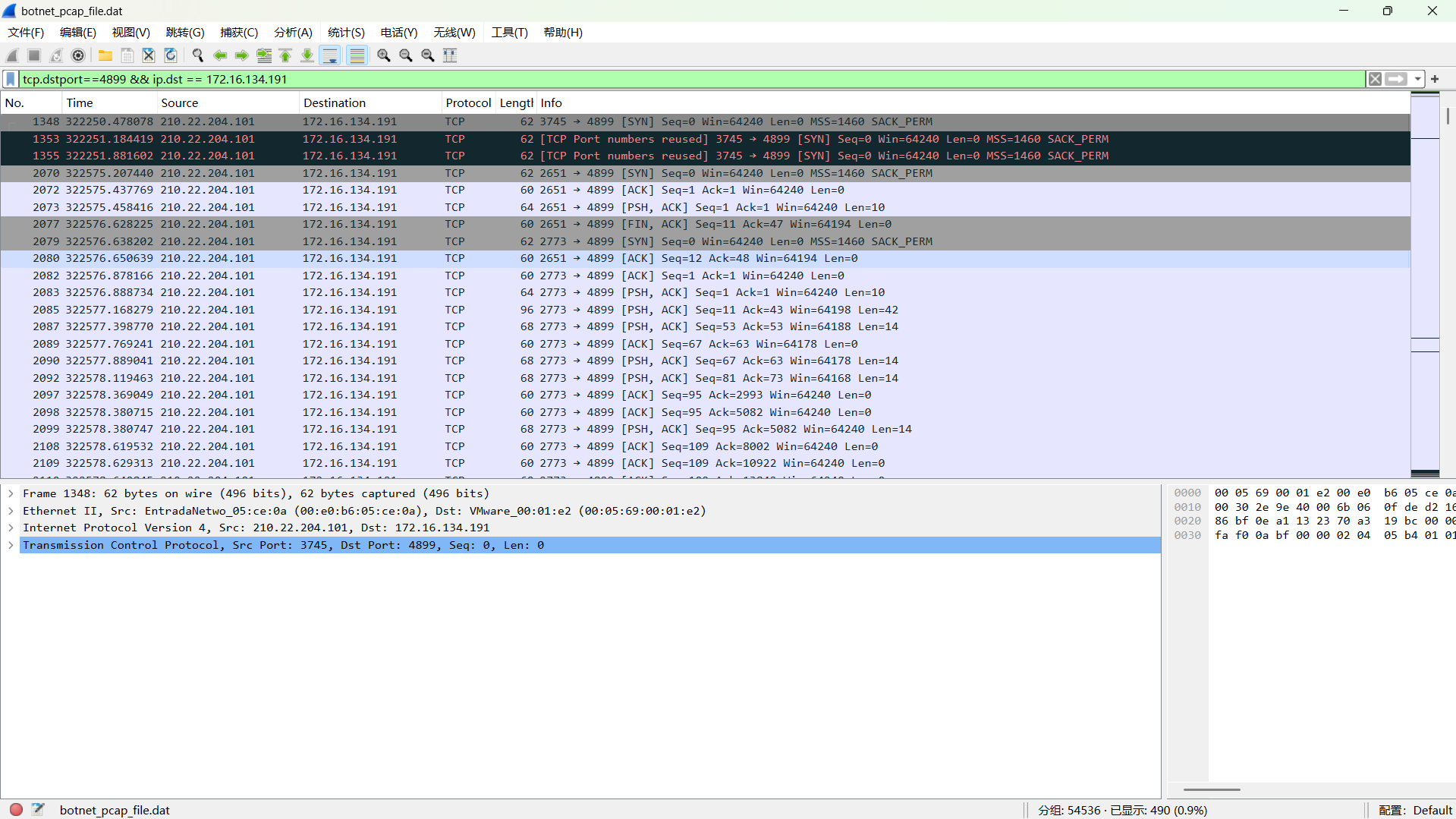Image resolution: width=1456 pixels, height=819 pixels.
Task: Select packet 1353 in the list
Action: pos(706,139)
